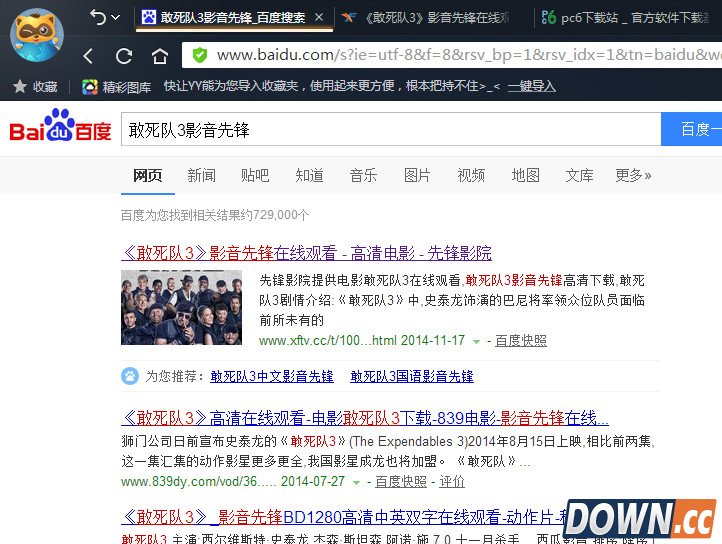The height and width of the screenshot is (544, 722).
Task: Click the blue 百度一下 search button
Action: [692, 129]
